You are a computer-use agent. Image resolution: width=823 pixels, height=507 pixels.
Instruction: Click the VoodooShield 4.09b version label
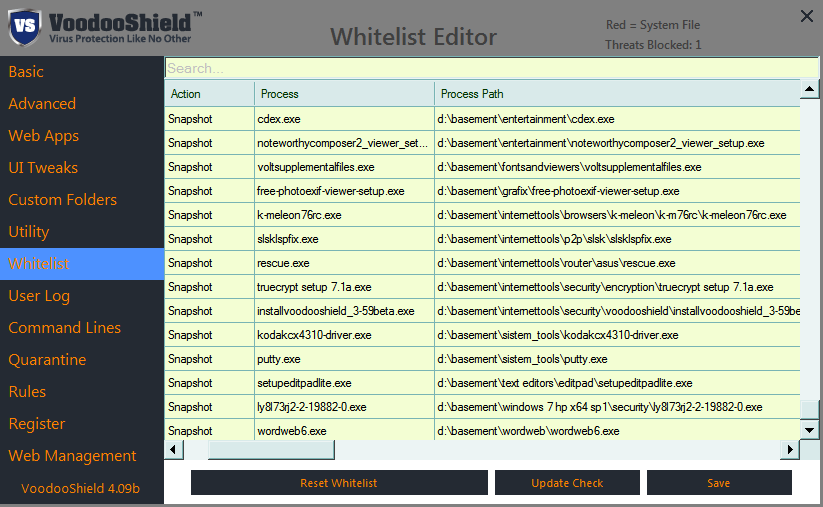click(80, 489)
